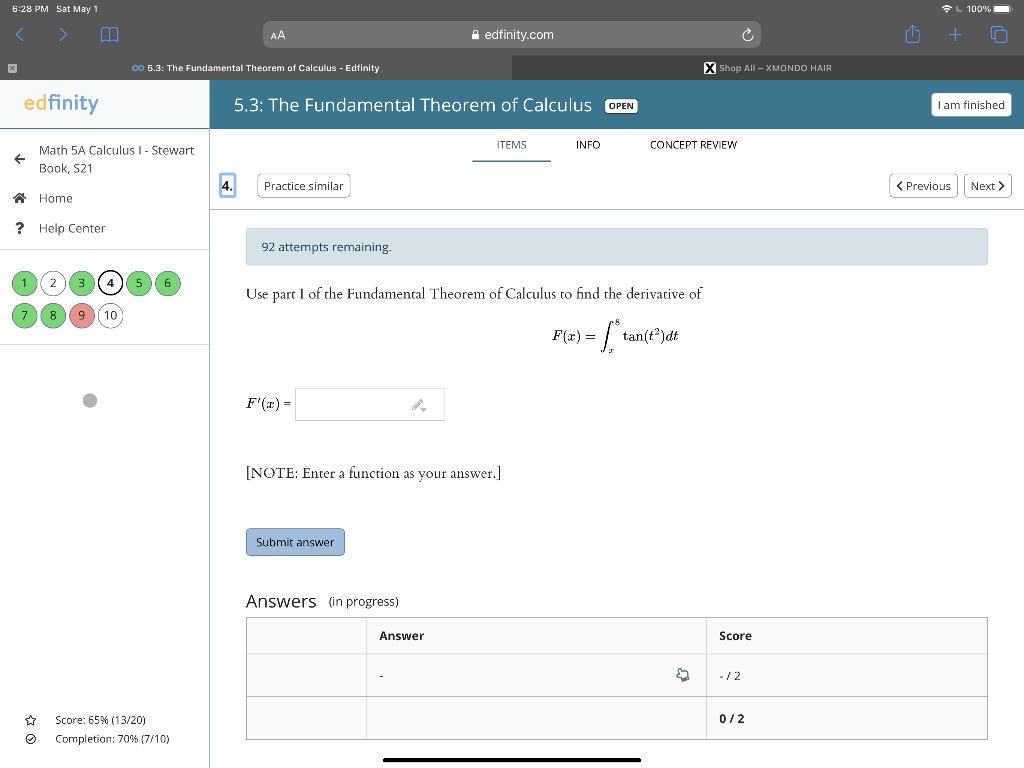Select problem 10 in the problem navigator
Image resolution: width=1024 pixels, height=768 pixels.
(x=110, y=315)
